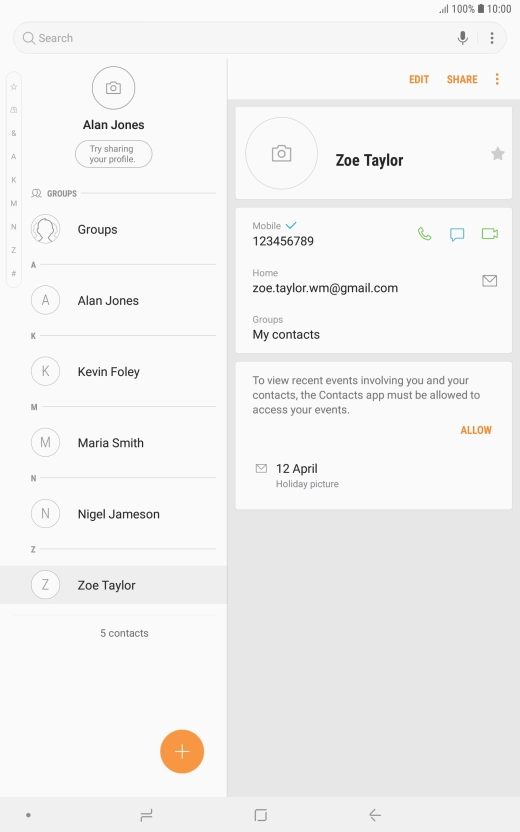The image size is (520, 832).
Task: Tap the Android back navigation button
Action: [x=375, y=815]
